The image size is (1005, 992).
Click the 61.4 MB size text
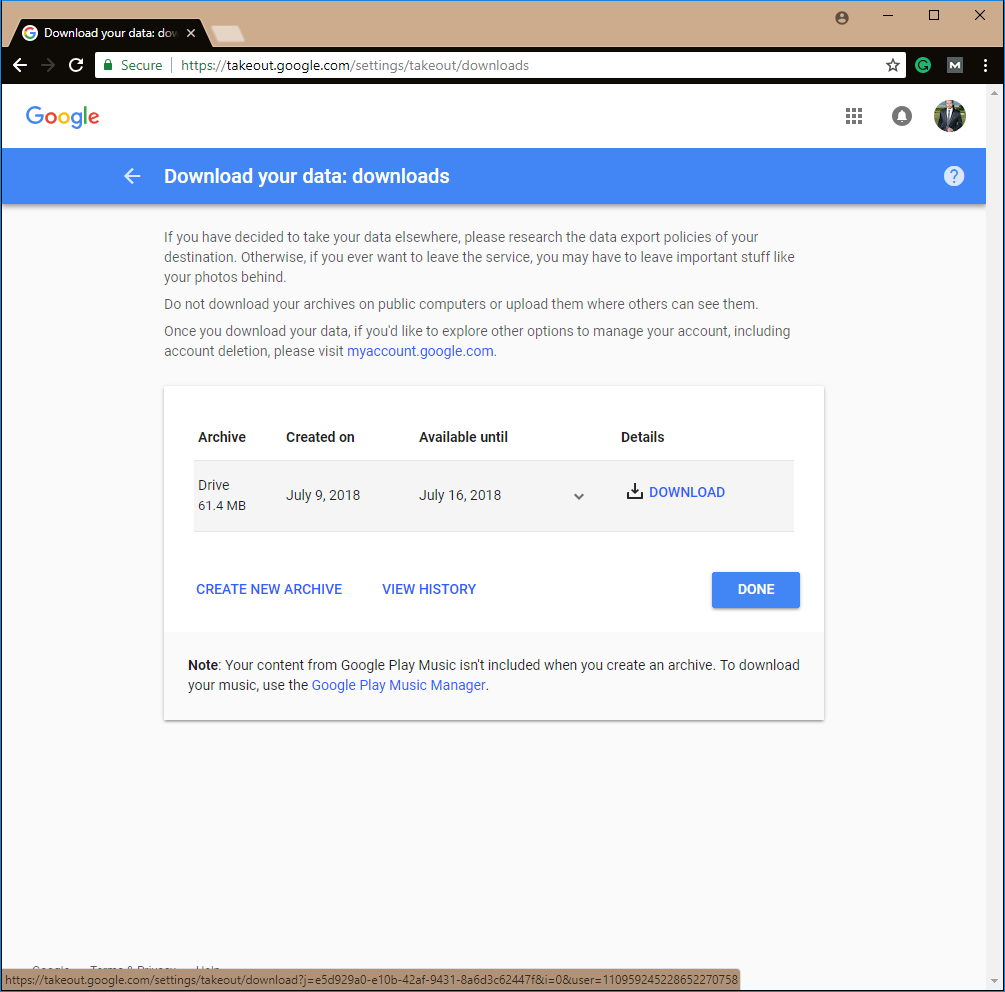click(x=222, y=506)
